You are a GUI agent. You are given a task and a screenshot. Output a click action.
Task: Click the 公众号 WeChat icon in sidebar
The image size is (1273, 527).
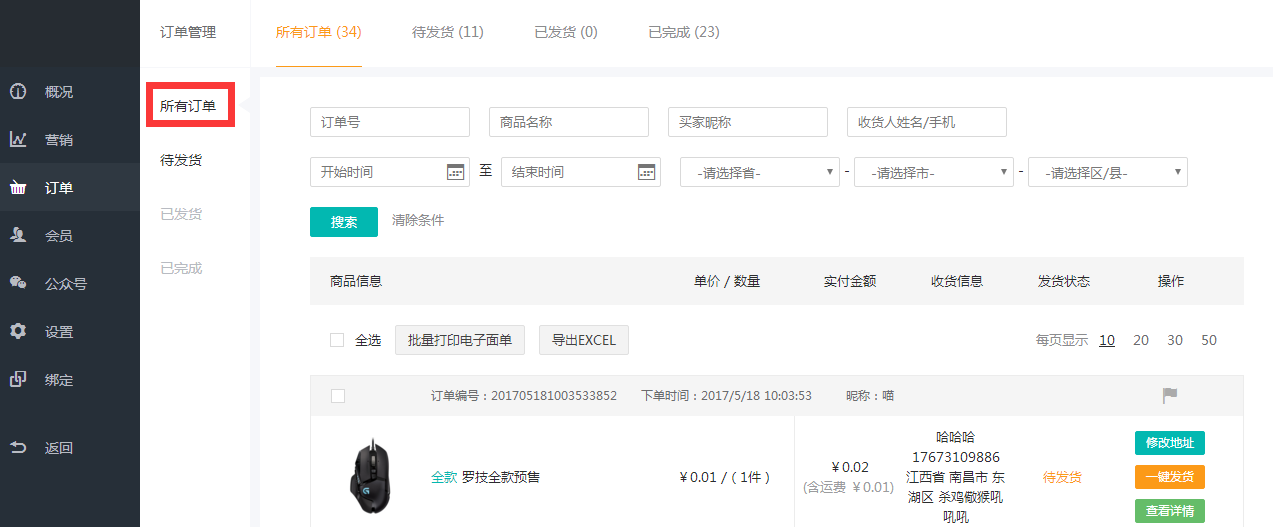click(x=18, y=284)
